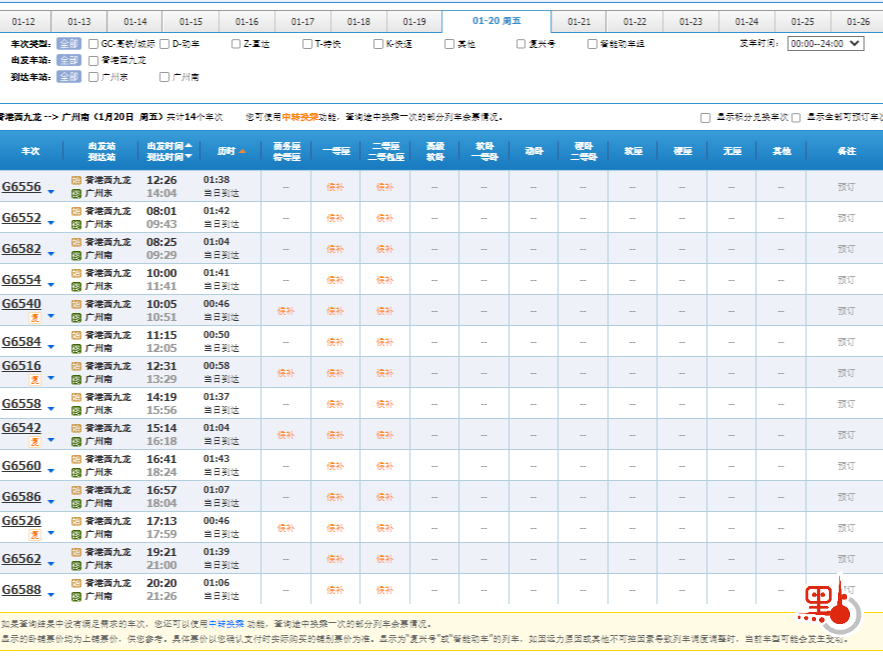Click departure station icon in G6526 row
This screenshot has width=883, height=656.
point(76,521)
